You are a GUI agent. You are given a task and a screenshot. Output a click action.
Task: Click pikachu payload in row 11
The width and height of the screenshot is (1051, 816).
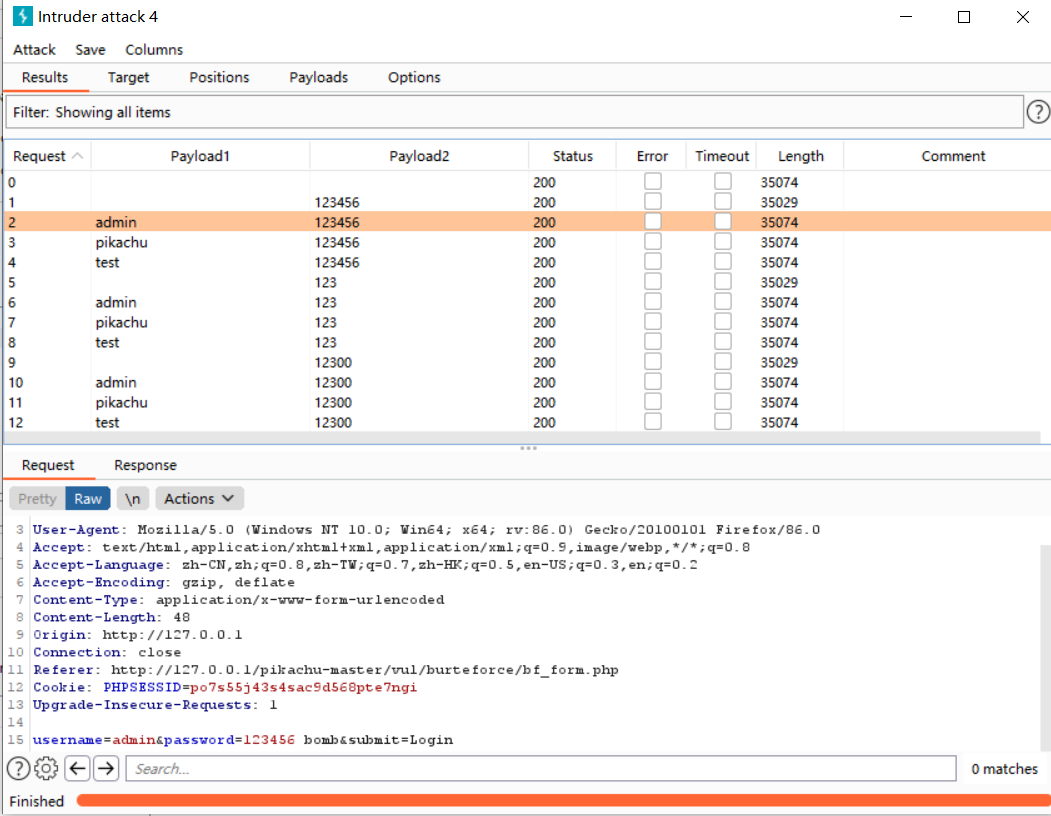(x=121, y=402)
